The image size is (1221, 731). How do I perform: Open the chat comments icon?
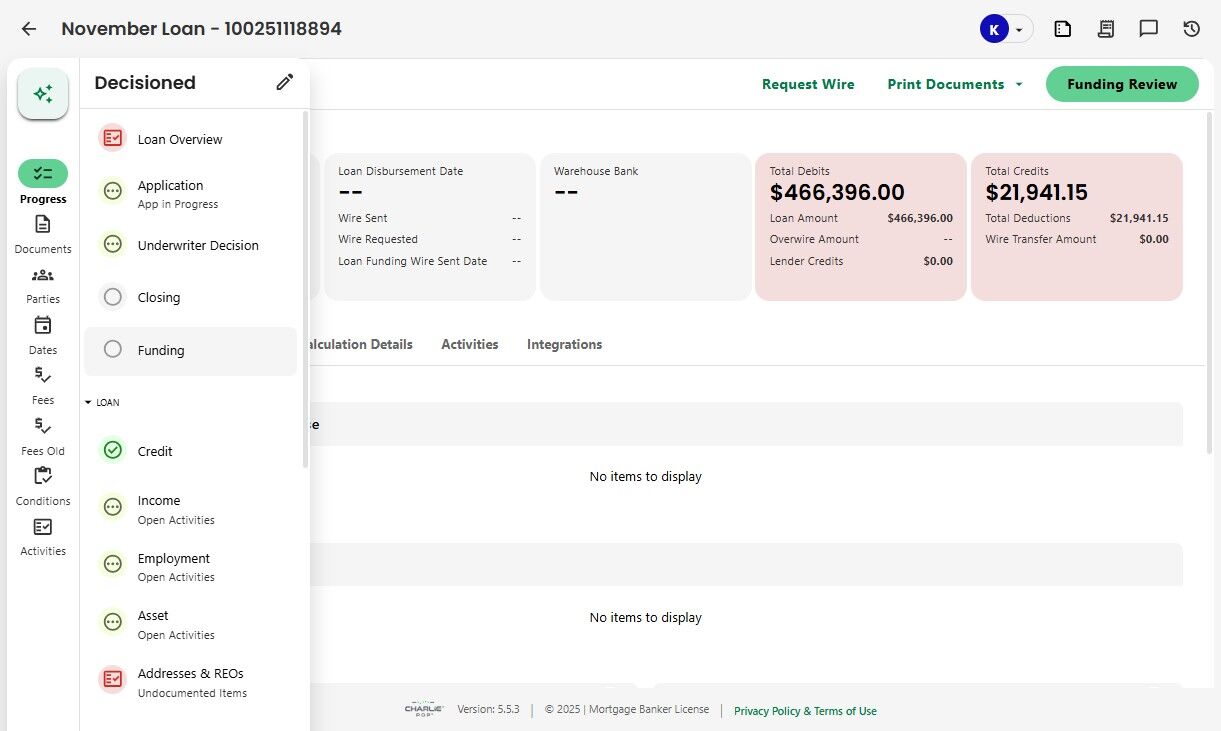pos(1149,29)
